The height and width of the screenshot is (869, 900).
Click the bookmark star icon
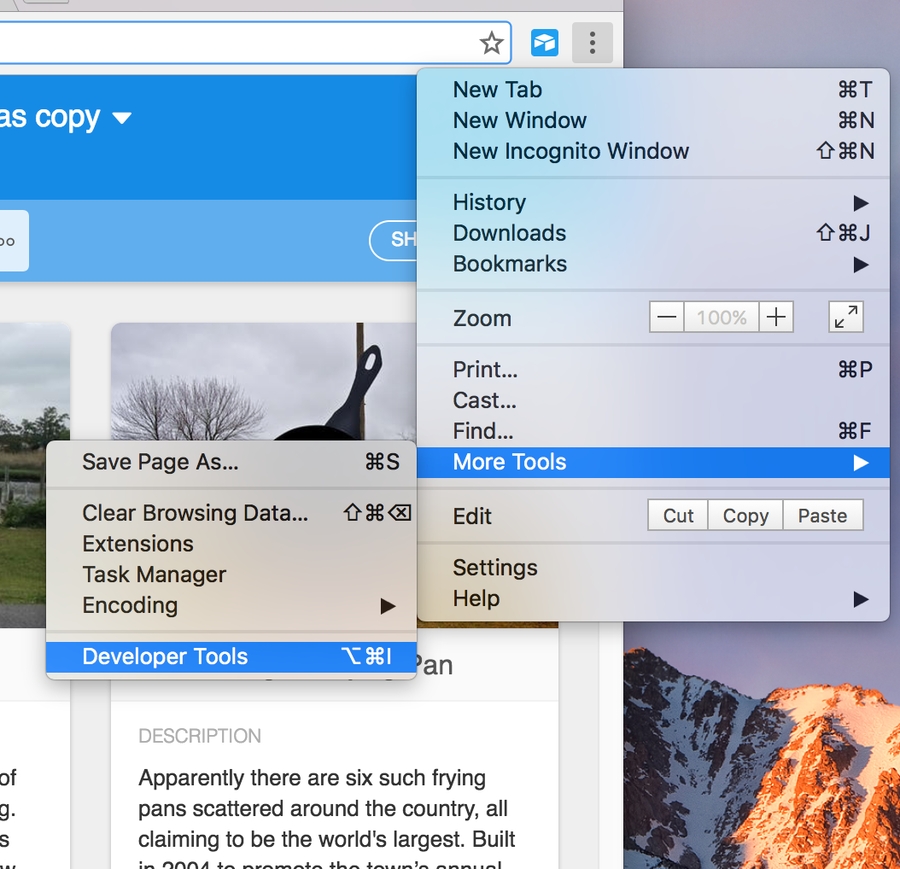[x=491, y=42]
